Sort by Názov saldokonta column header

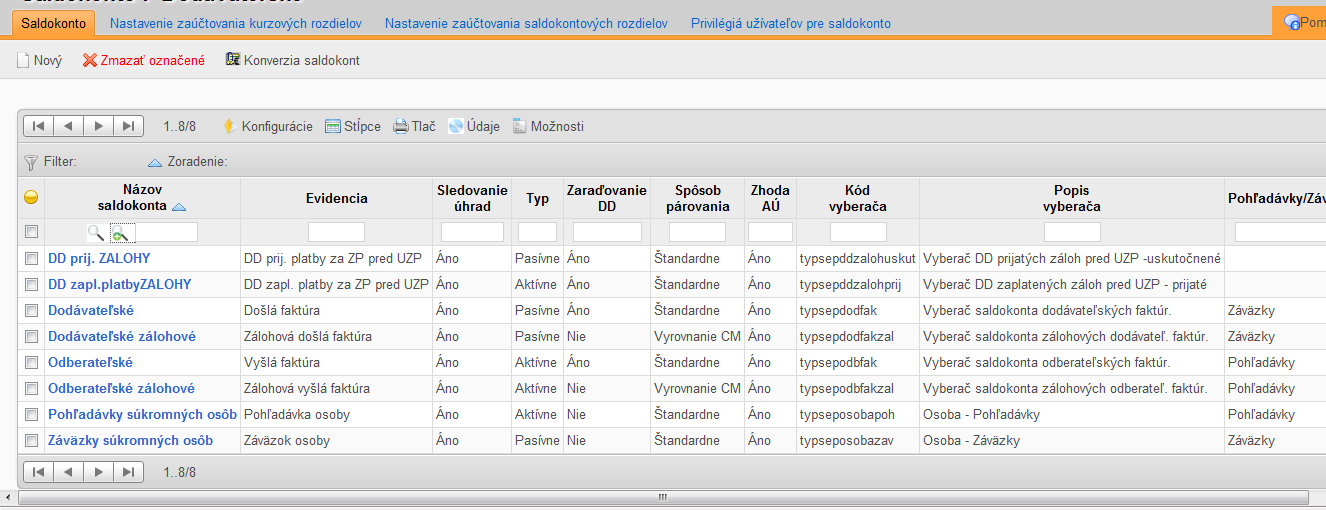(x=142, y=198)
